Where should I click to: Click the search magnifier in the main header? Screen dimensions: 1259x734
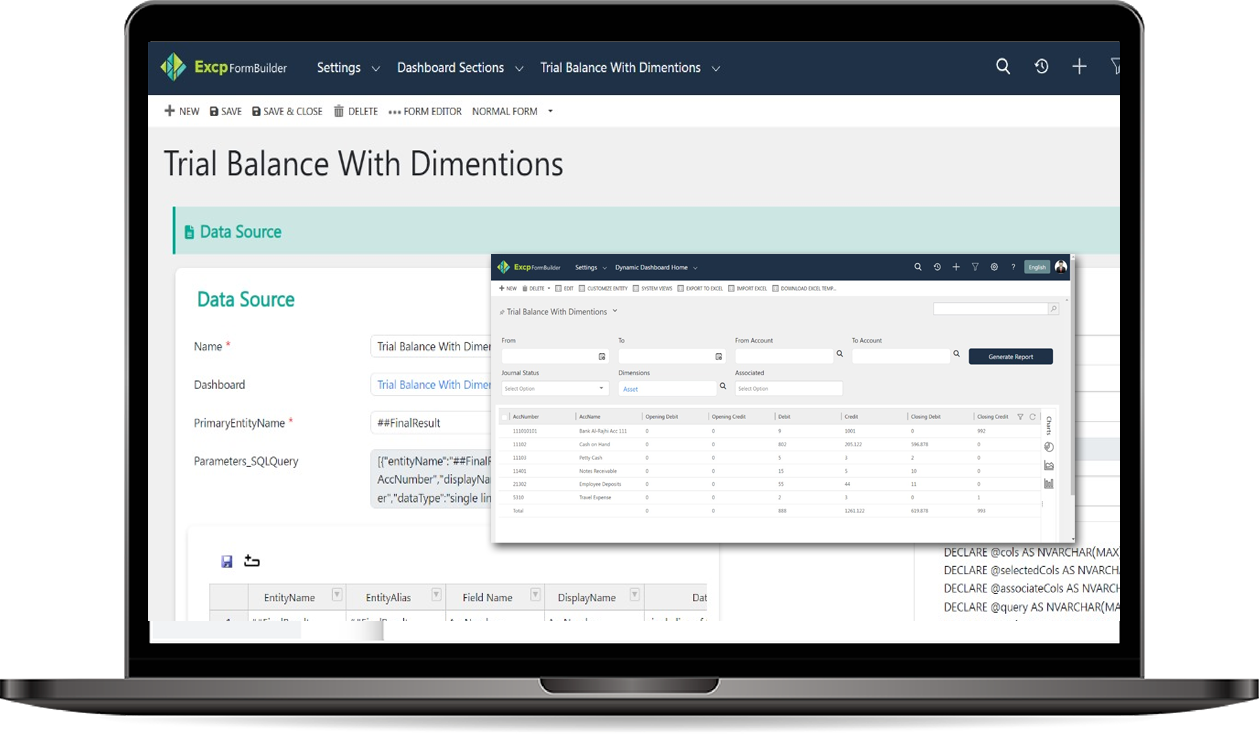tap(1003, 67)
